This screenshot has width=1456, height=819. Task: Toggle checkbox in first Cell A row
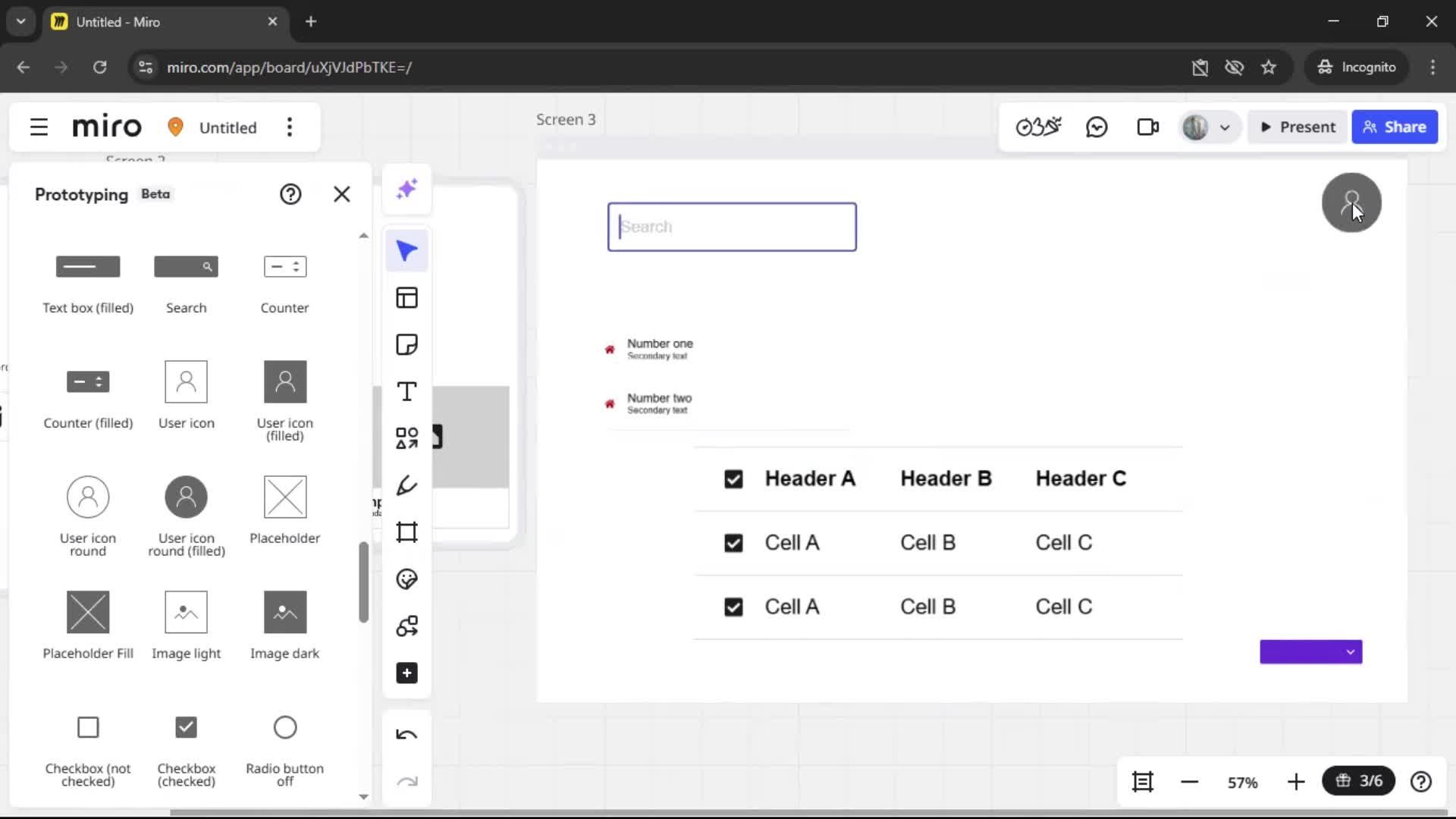point(733,543)
